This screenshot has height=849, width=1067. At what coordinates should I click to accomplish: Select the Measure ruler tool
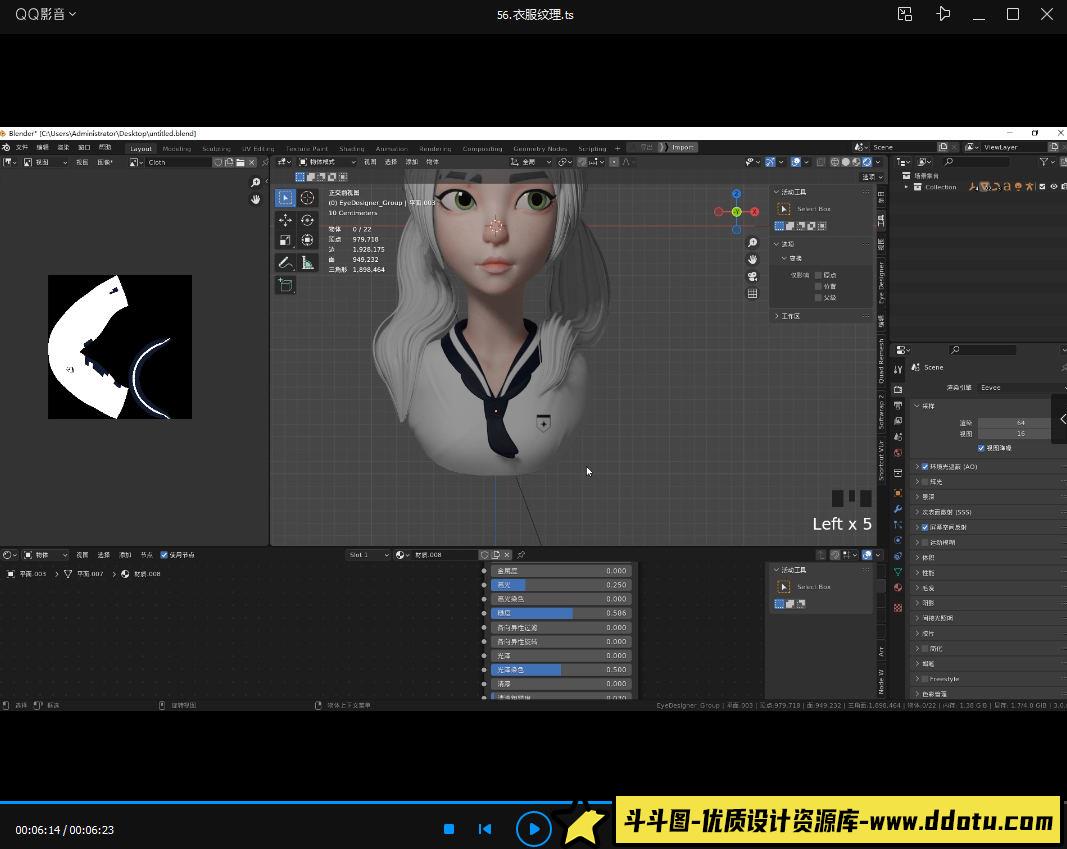308,263
